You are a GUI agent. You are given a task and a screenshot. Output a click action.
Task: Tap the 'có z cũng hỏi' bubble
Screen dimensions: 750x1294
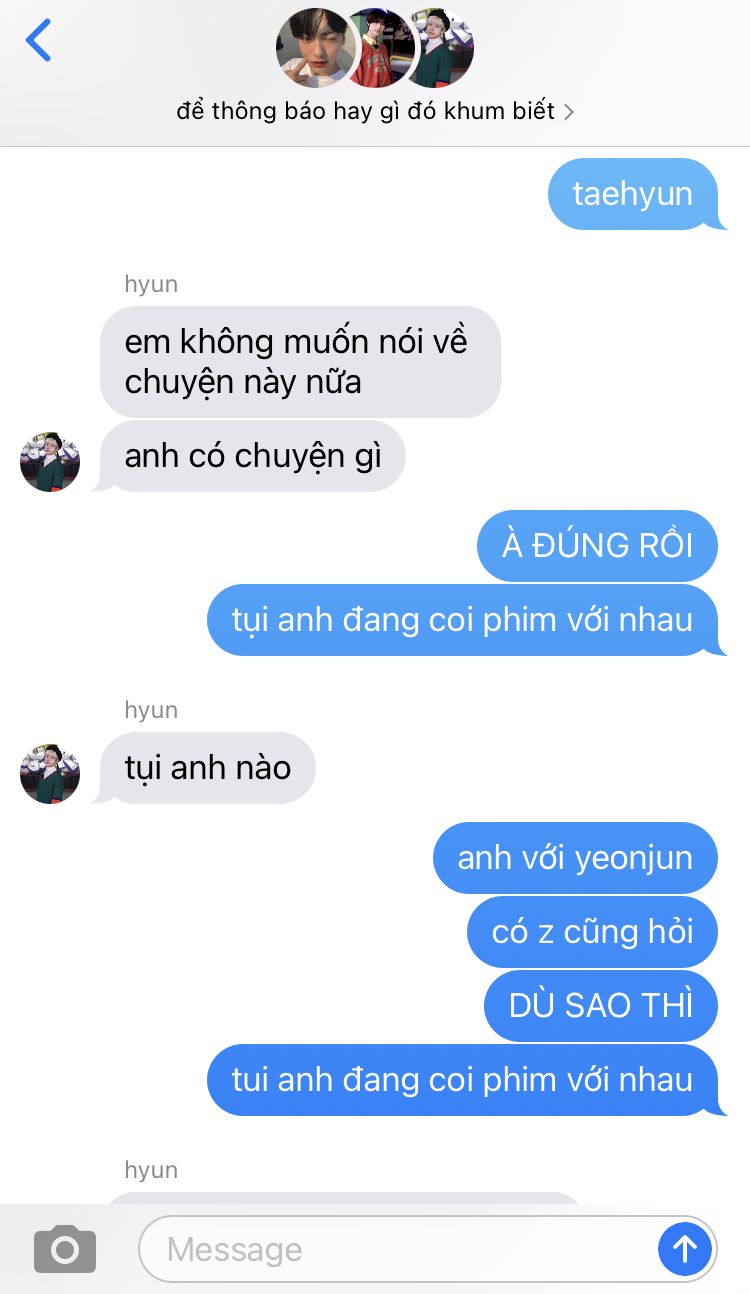coord(592,932)
